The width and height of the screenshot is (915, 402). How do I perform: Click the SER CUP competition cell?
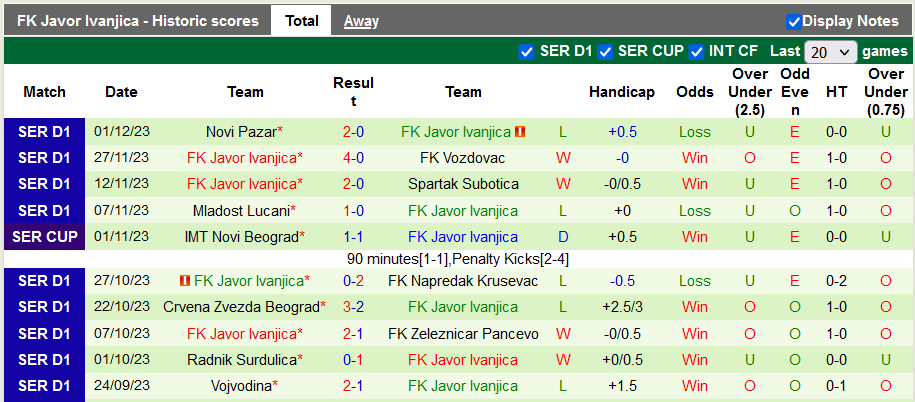pos(44,237)
